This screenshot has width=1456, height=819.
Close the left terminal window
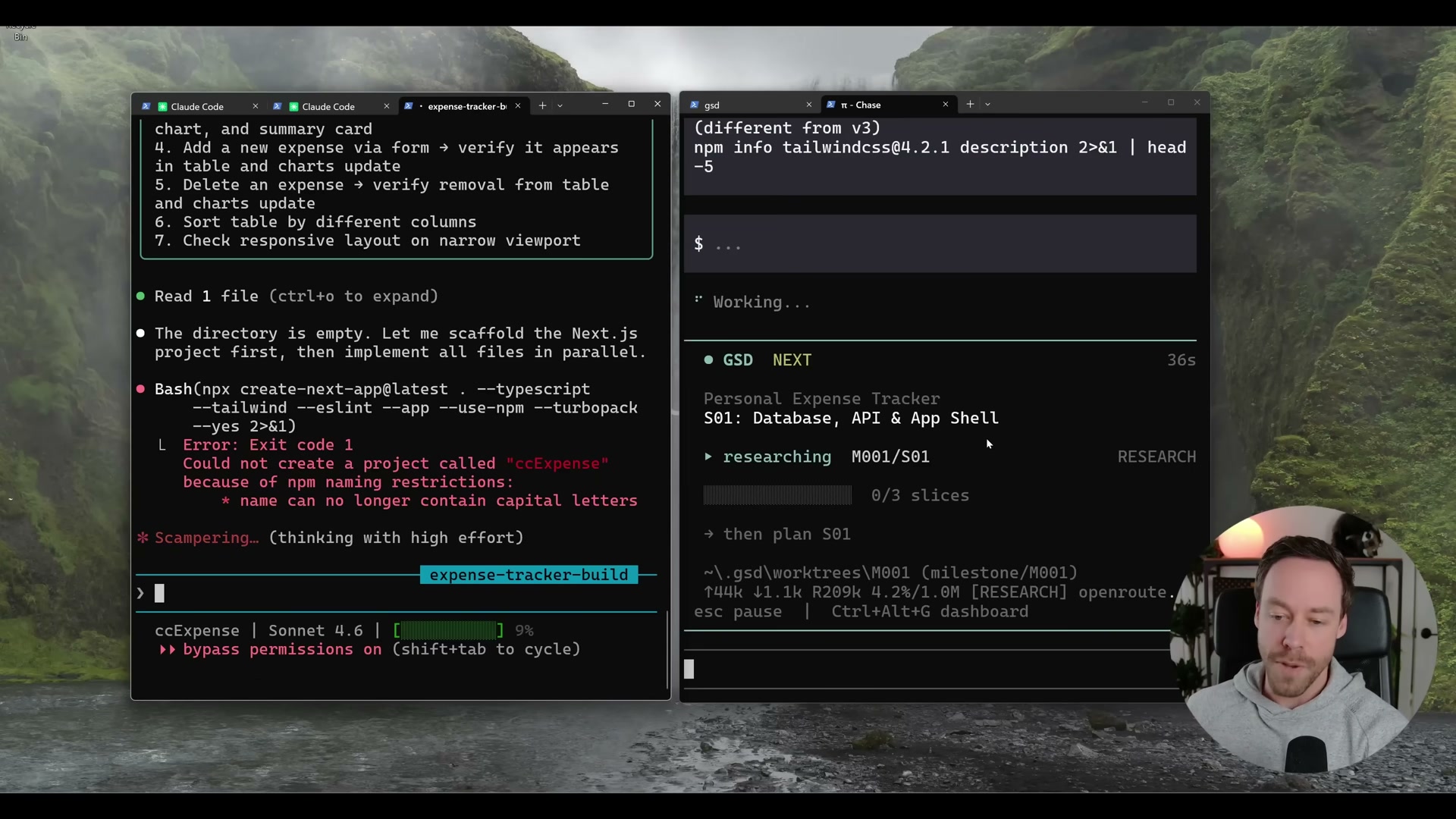tap(657, 104)
